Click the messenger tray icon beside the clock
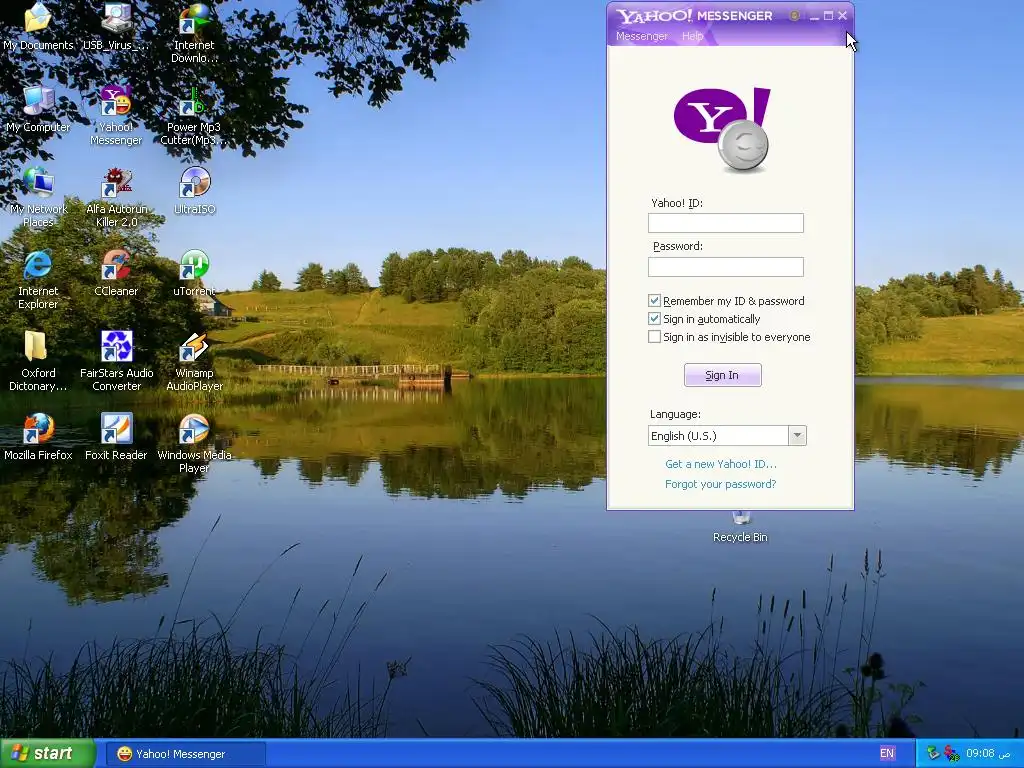Image resolution: width=1024 pixels, height=768 pixels. 952,754
